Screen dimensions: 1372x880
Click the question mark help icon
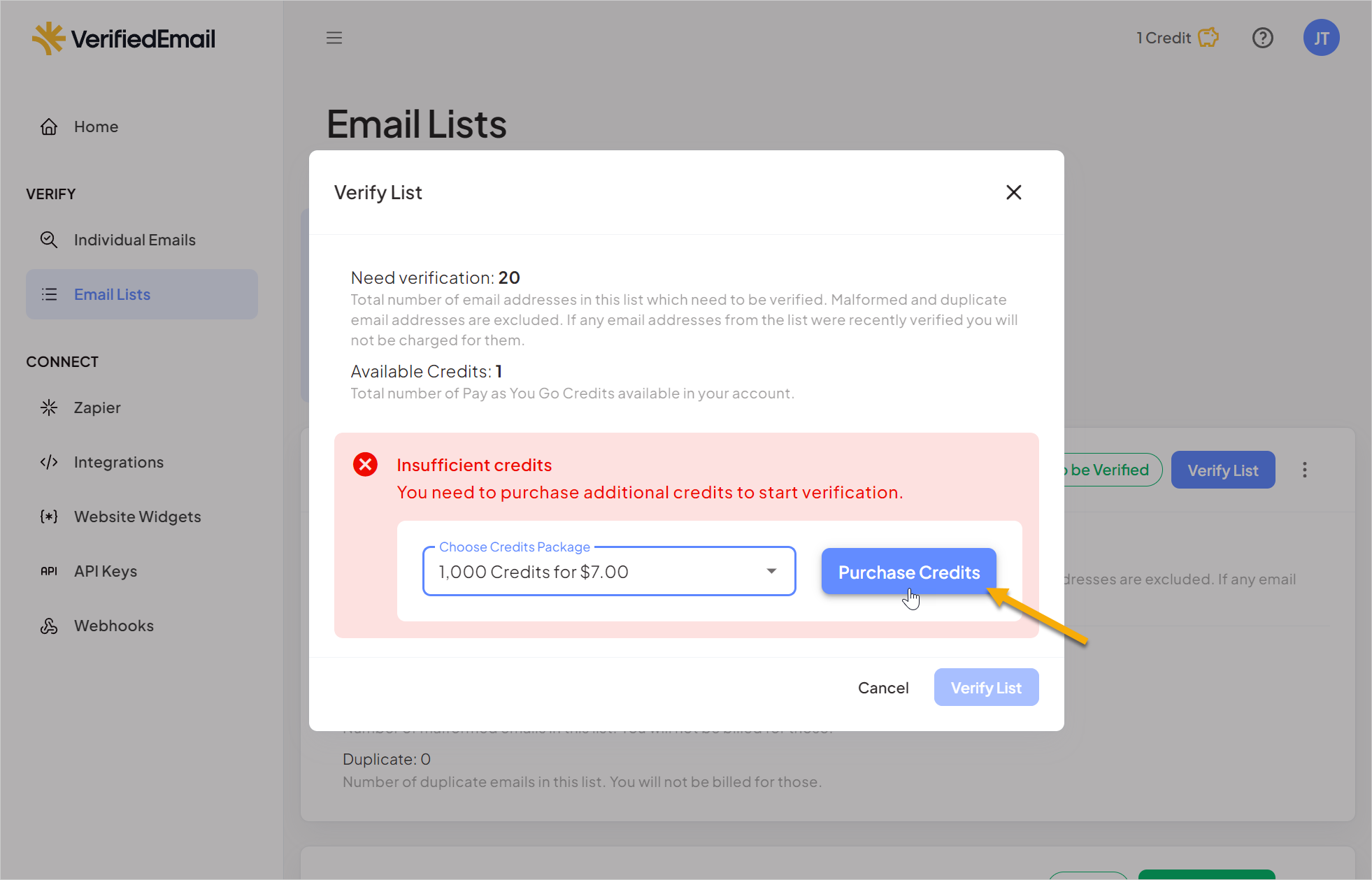pos(1263,38)
